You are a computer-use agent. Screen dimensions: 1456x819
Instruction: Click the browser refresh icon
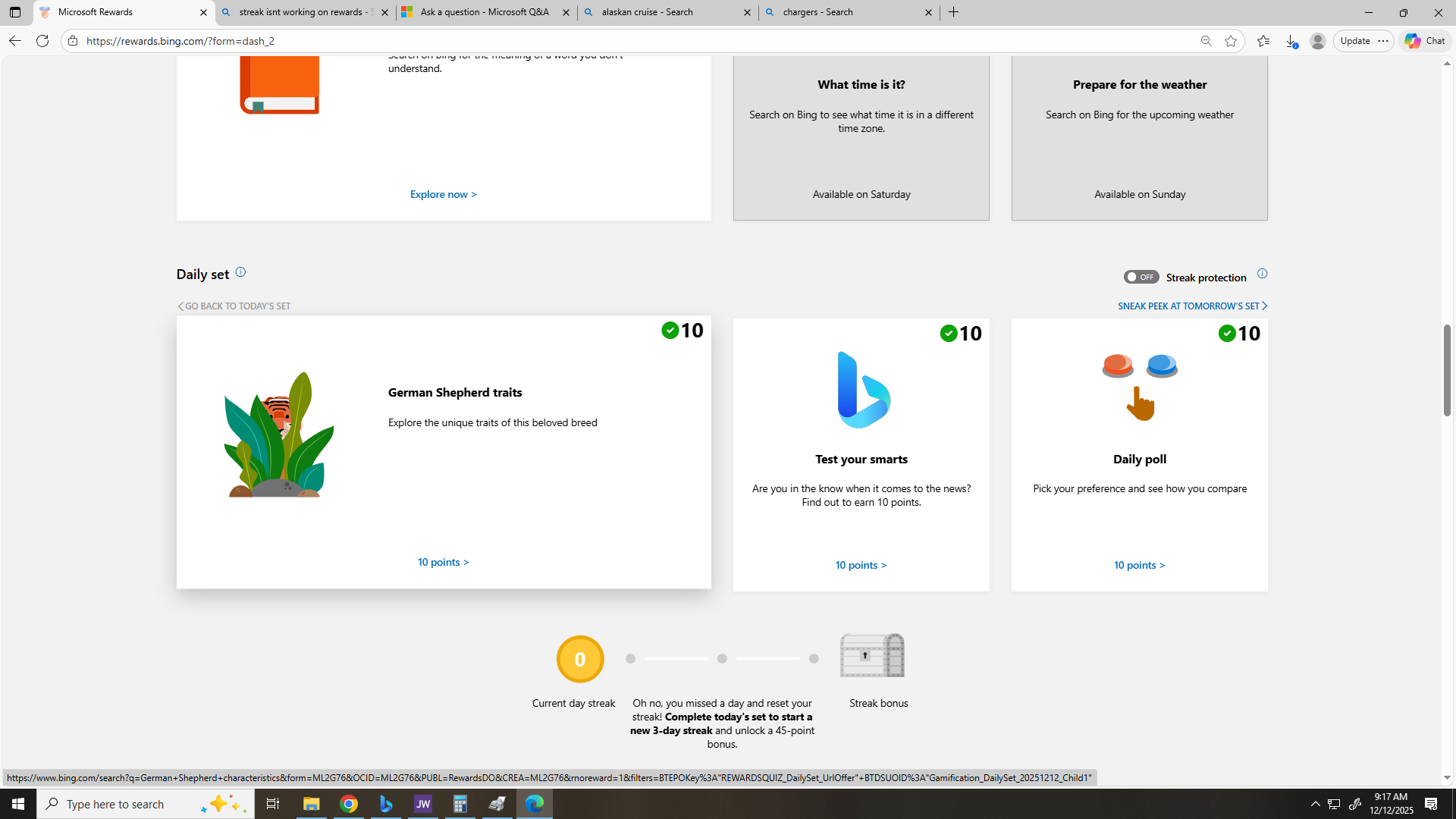[x=42, y=41]
